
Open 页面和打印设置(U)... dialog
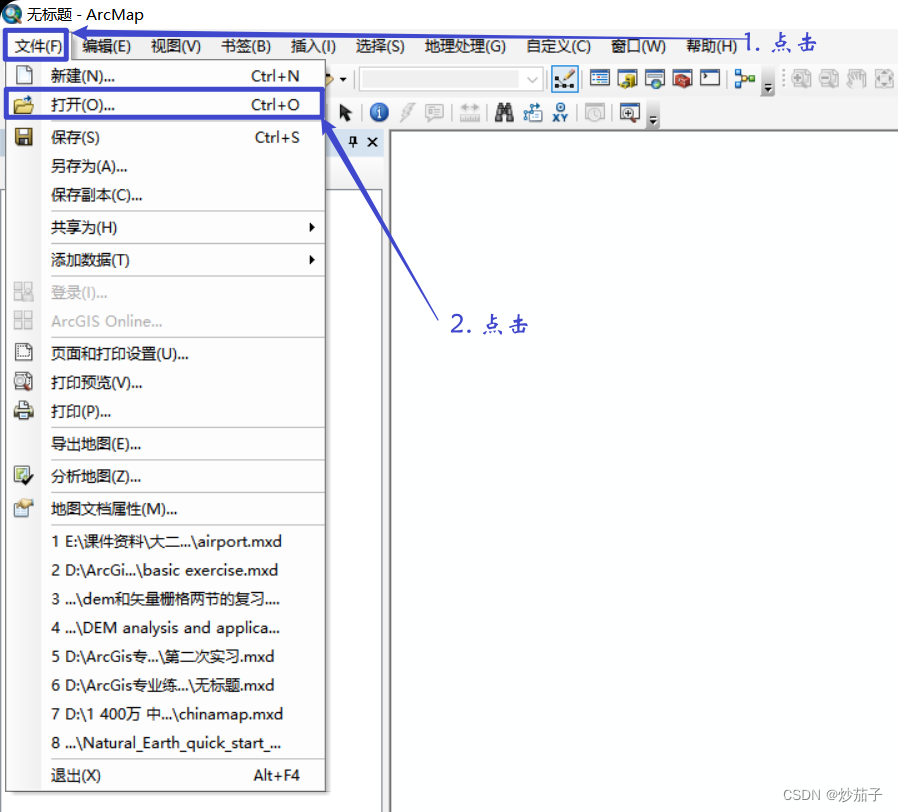click(165, 353)
